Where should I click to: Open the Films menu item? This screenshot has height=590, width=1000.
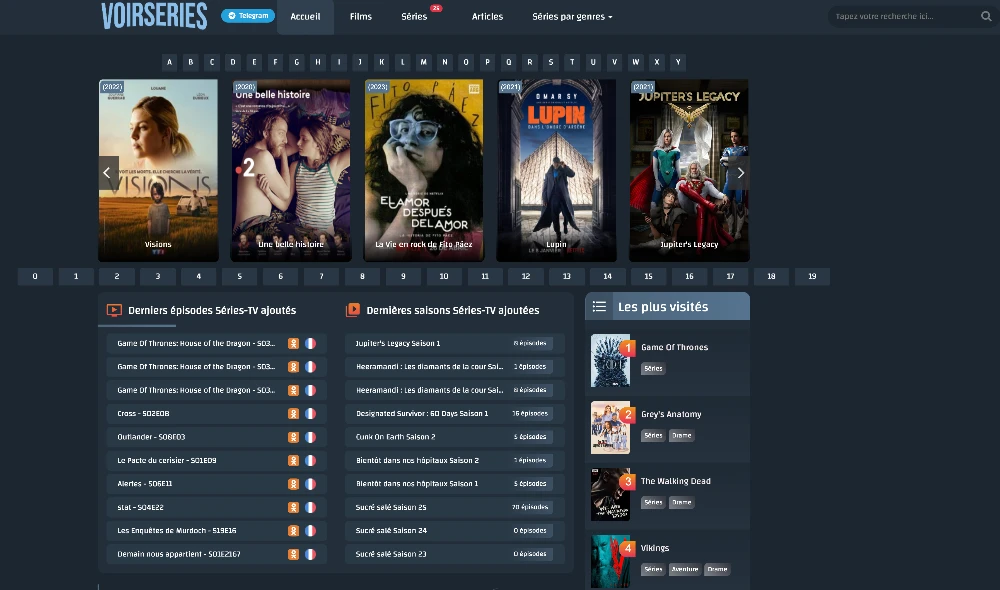click(x=361, y=17)
